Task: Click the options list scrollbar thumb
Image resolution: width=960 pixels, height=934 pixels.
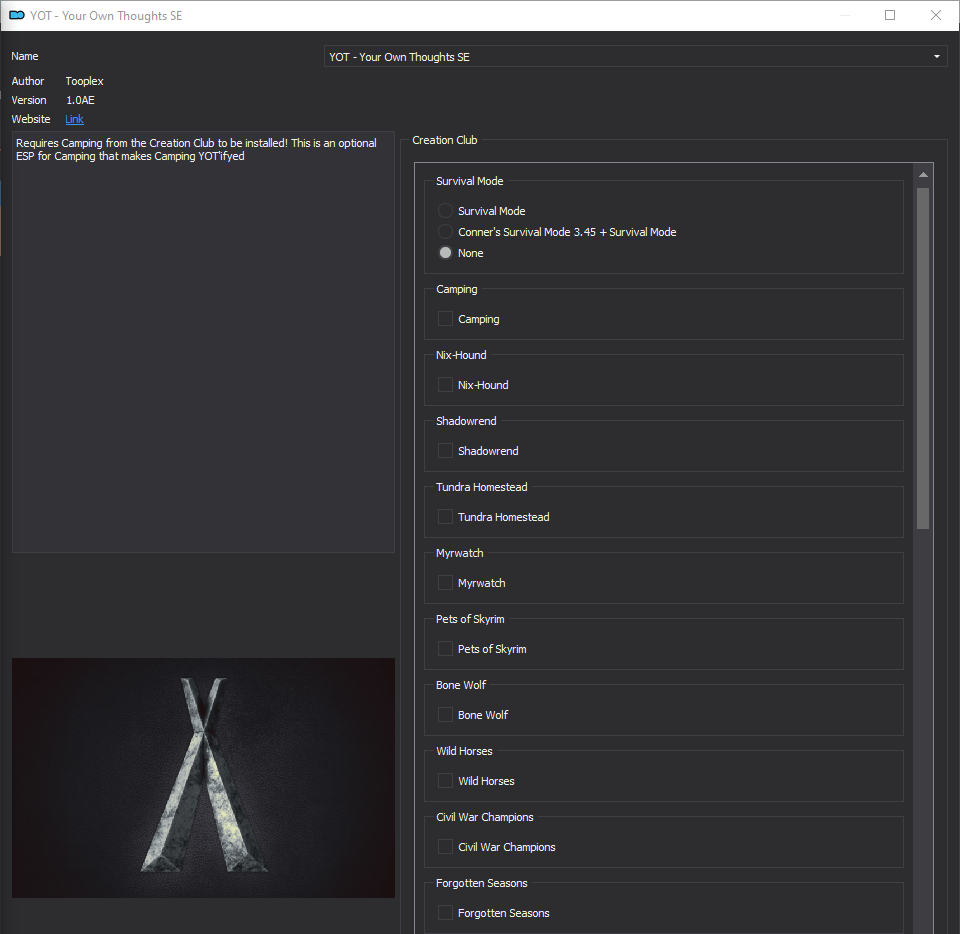Action: [x=923, y=358]
